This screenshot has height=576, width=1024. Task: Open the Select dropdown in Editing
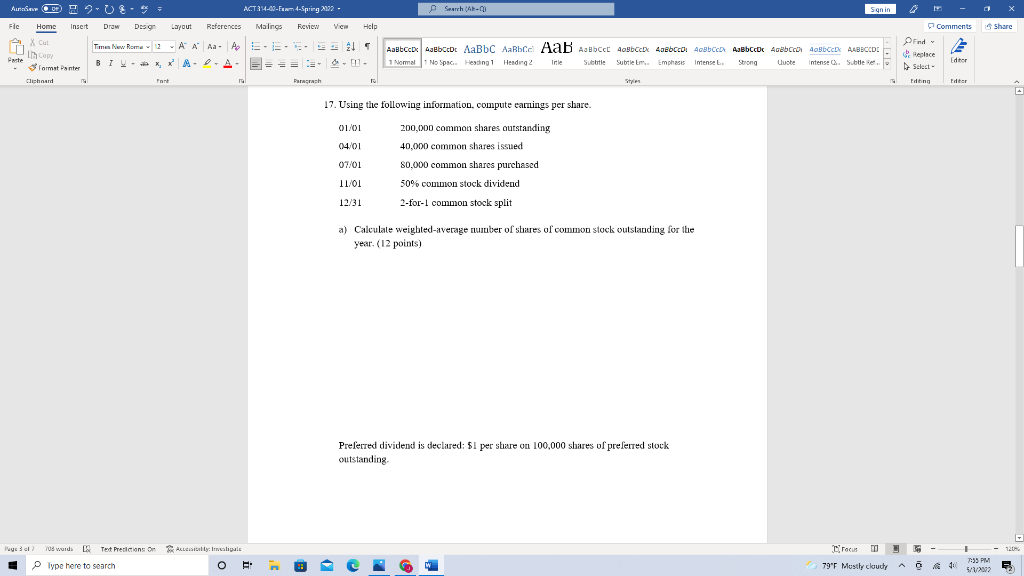point(920,67)
